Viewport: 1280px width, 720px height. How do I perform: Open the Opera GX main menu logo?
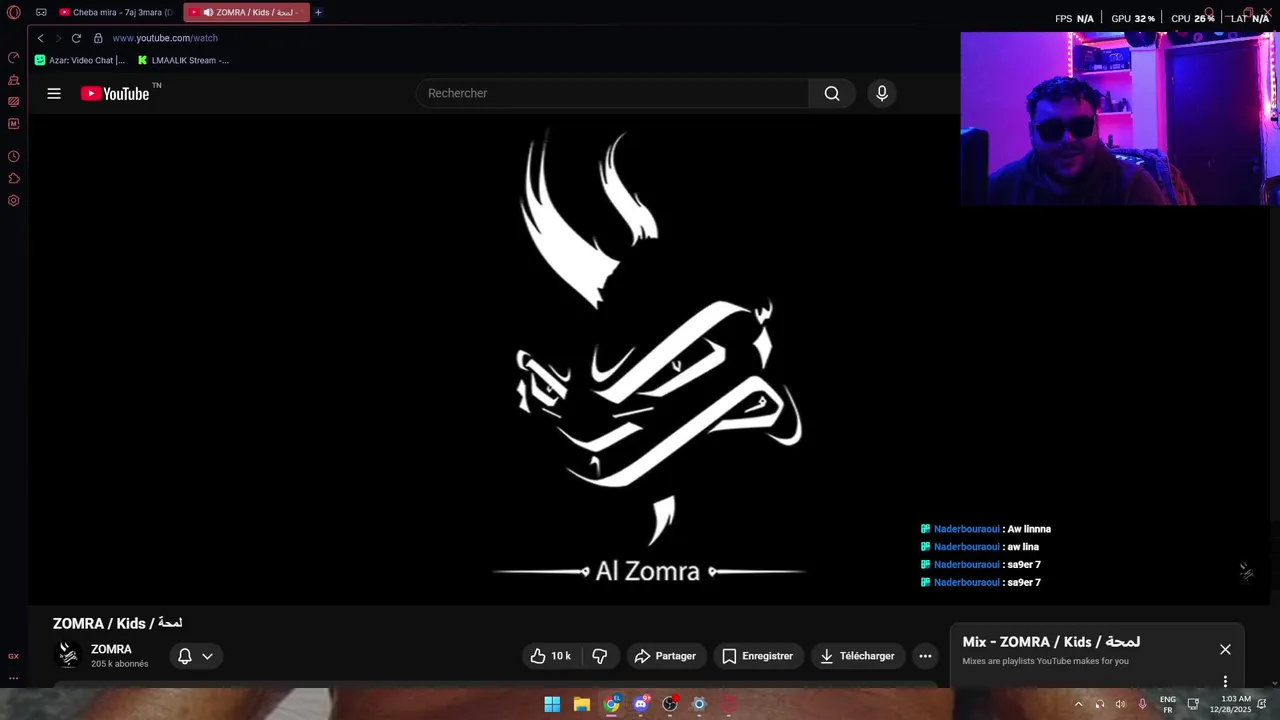click(13, 12)
